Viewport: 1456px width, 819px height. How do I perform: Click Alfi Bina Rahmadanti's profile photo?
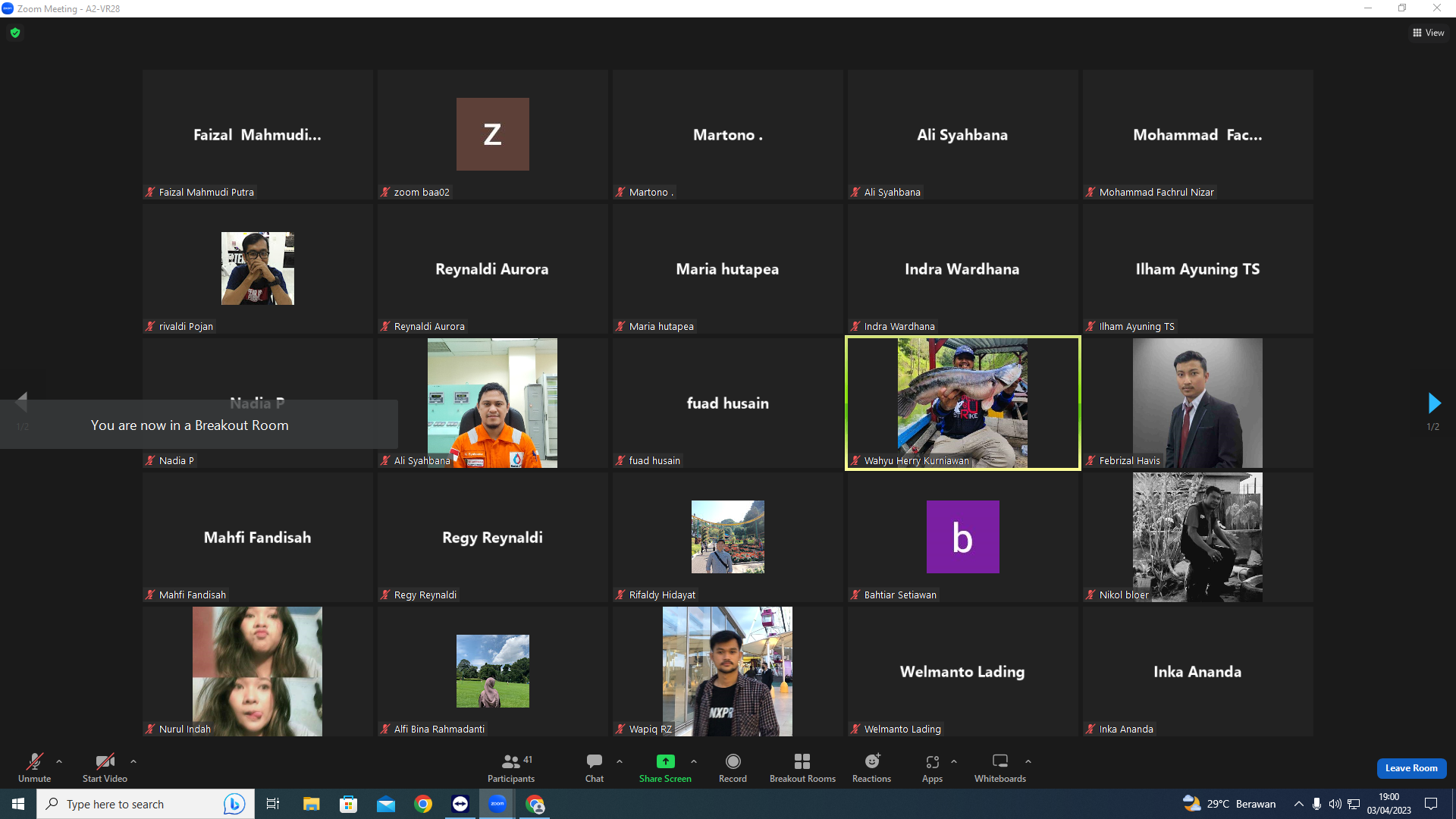tap(493, 671)
